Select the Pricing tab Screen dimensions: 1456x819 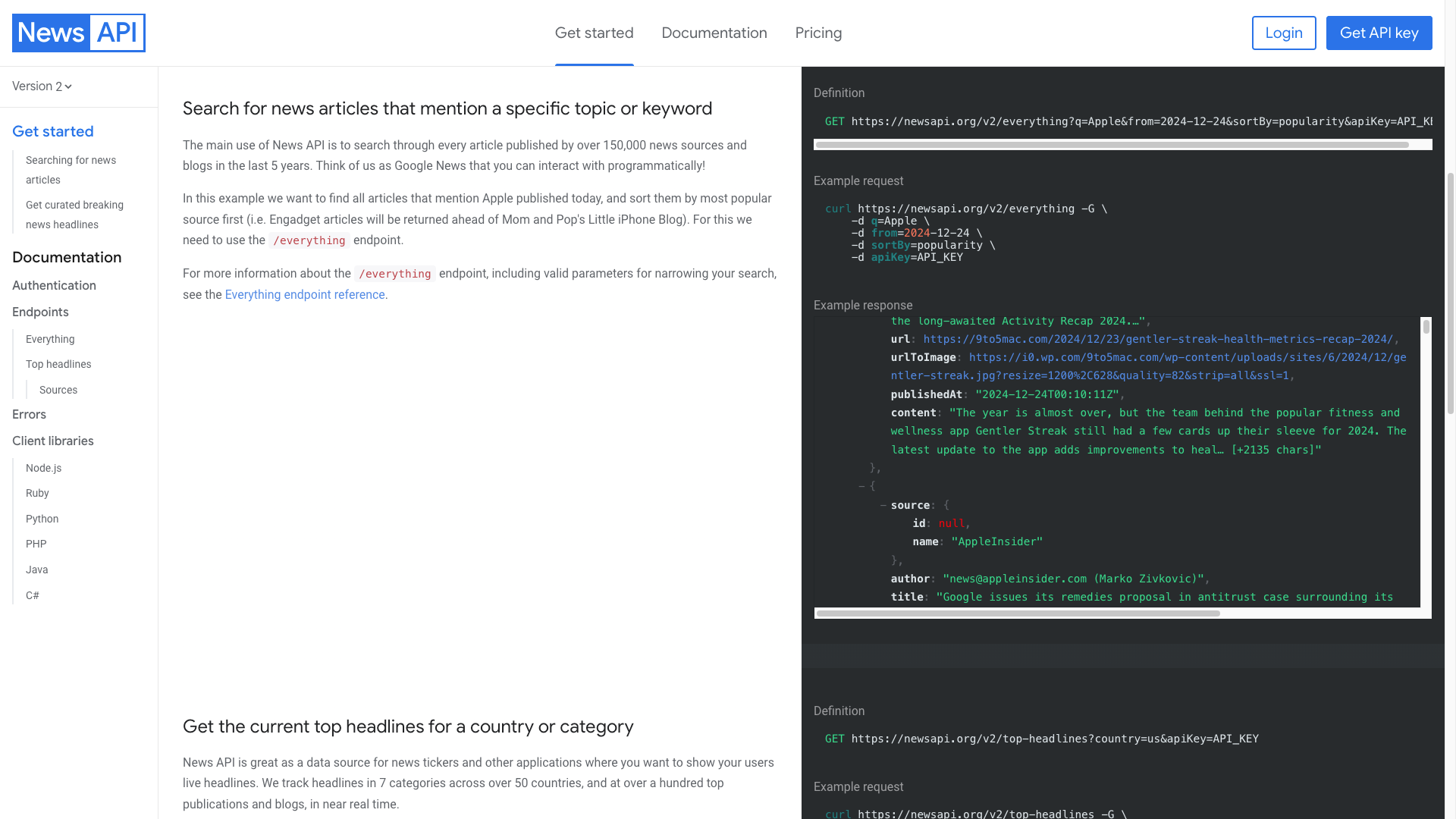pyautogui.click(x=819, y=33)
